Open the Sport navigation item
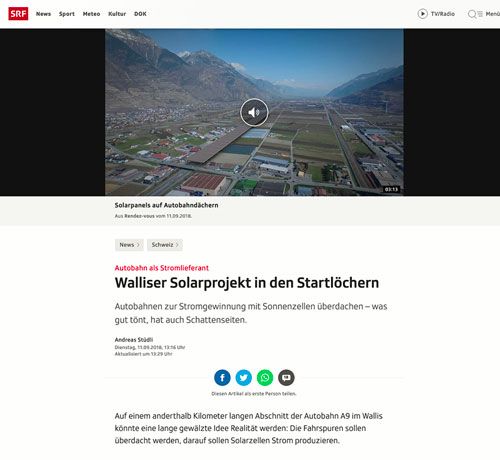500x460 pixels. coord(67,14)
